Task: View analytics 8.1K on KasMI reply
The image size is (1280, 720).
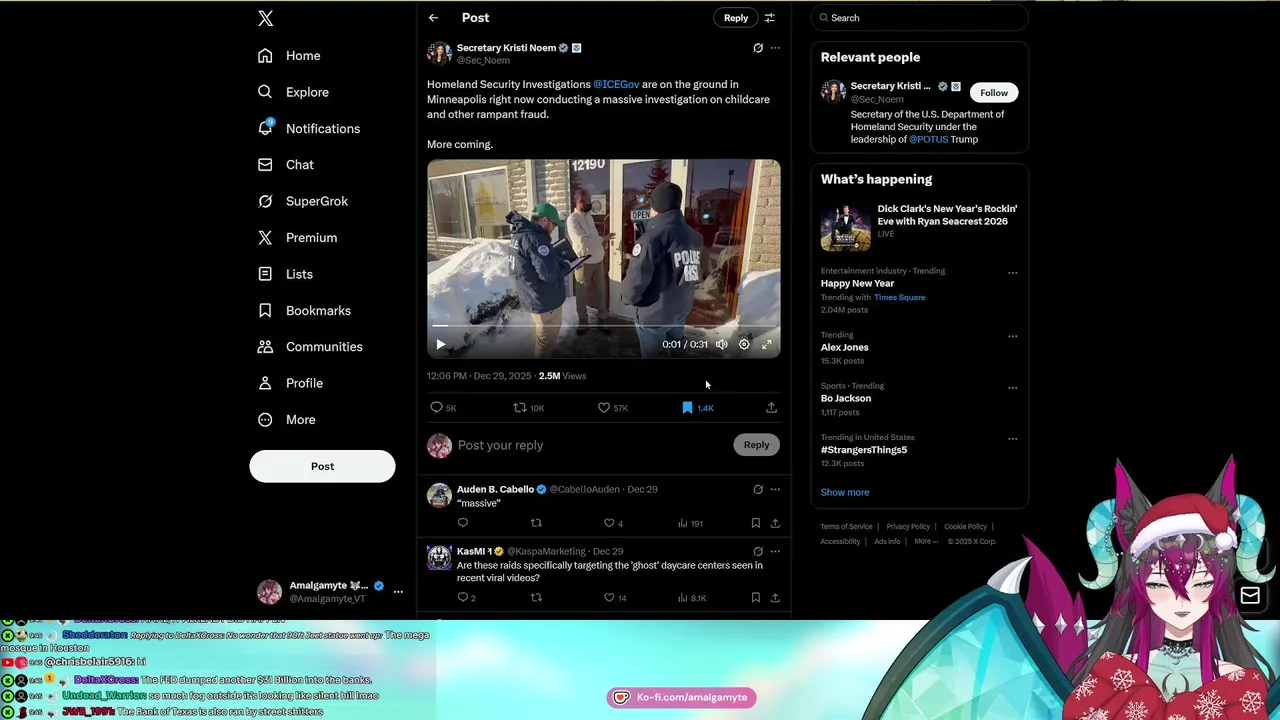Action: tap(692, 598)
